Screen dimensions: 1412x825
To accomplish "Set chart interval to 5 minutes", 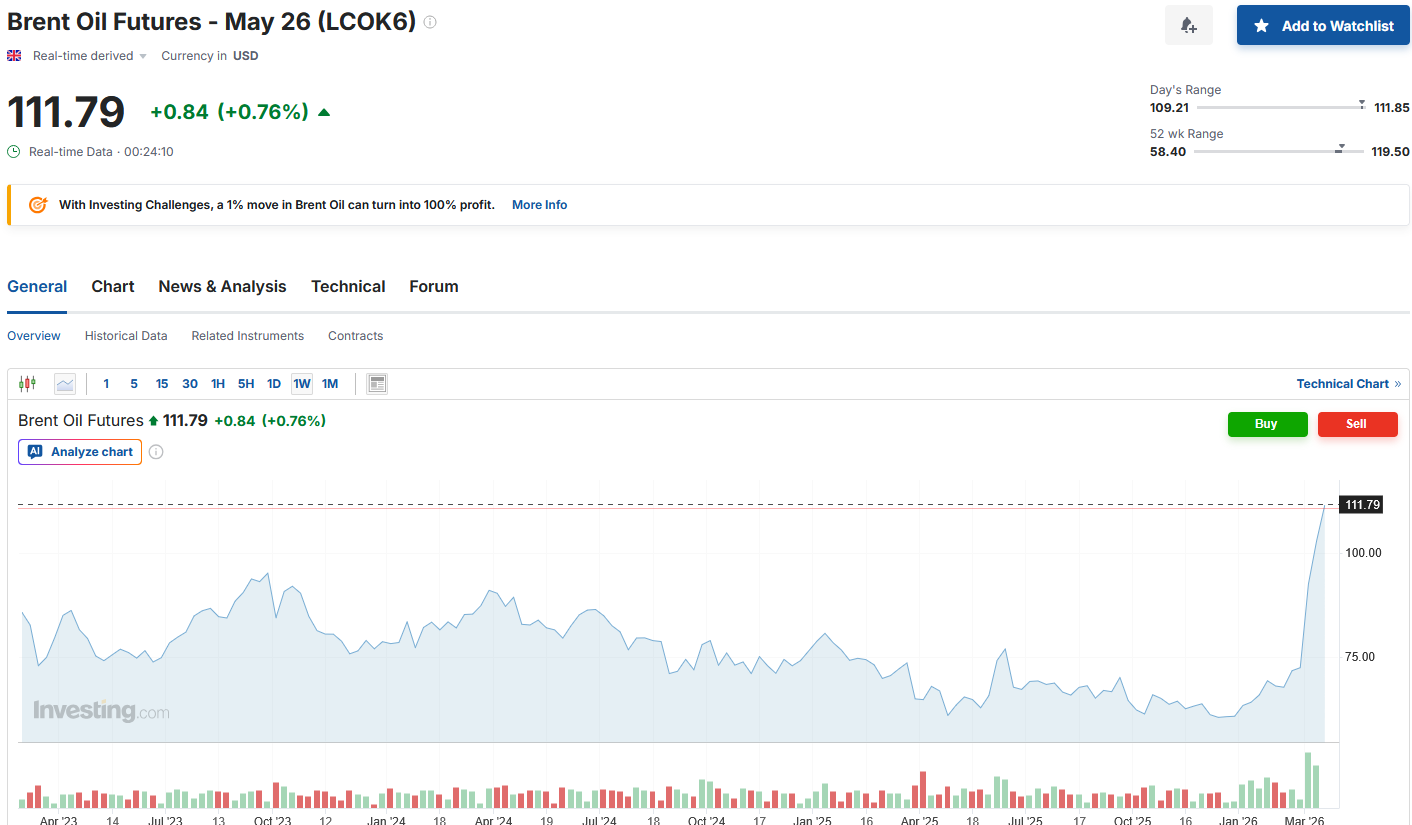I will (x=134, y=384).
